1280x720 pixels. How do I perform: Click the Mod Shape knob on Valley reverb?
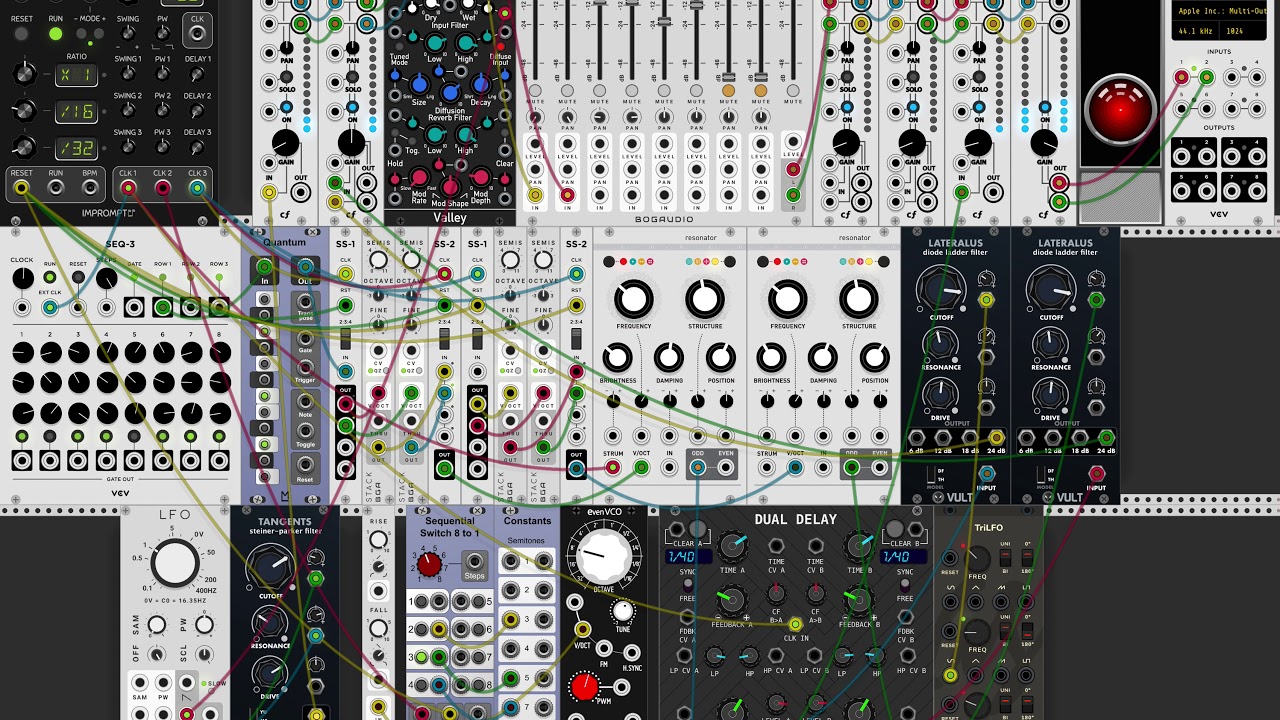(451, 187)
